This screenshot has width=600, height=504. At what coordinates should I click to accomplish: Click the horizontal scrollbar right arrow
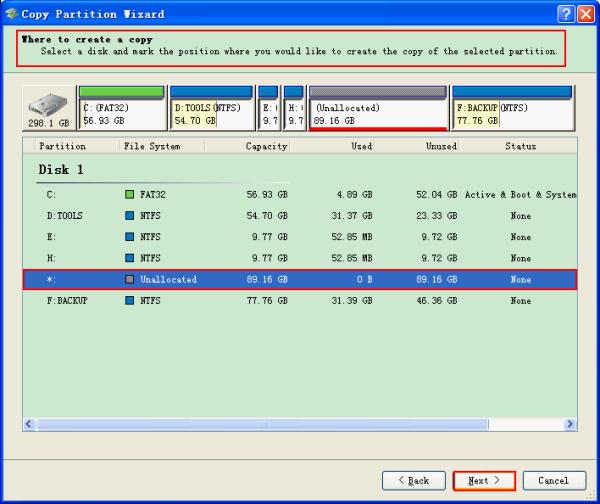tap(570, 424)
